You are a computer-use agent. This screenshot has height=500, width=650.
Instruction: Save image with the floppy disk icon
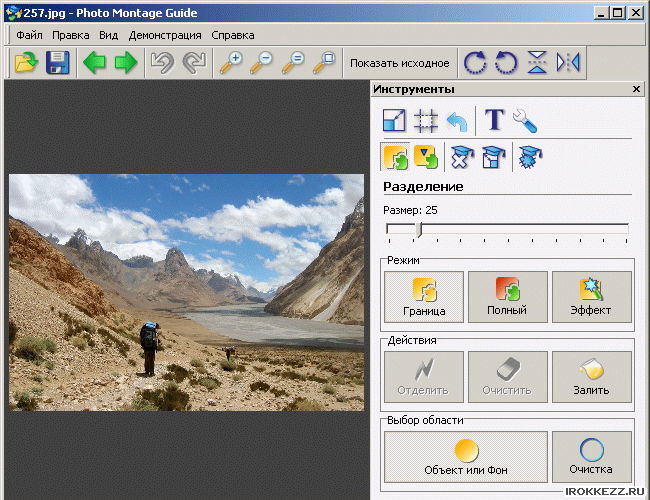57,63
